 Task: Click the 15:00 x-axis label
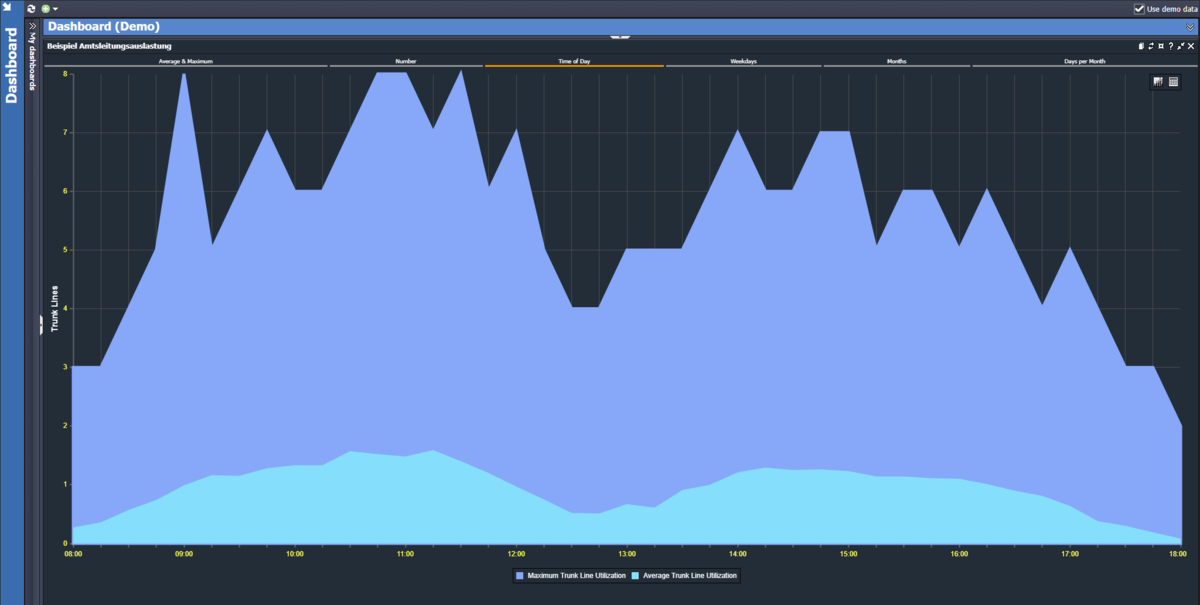pyautogui.click(x=848, y=553)
